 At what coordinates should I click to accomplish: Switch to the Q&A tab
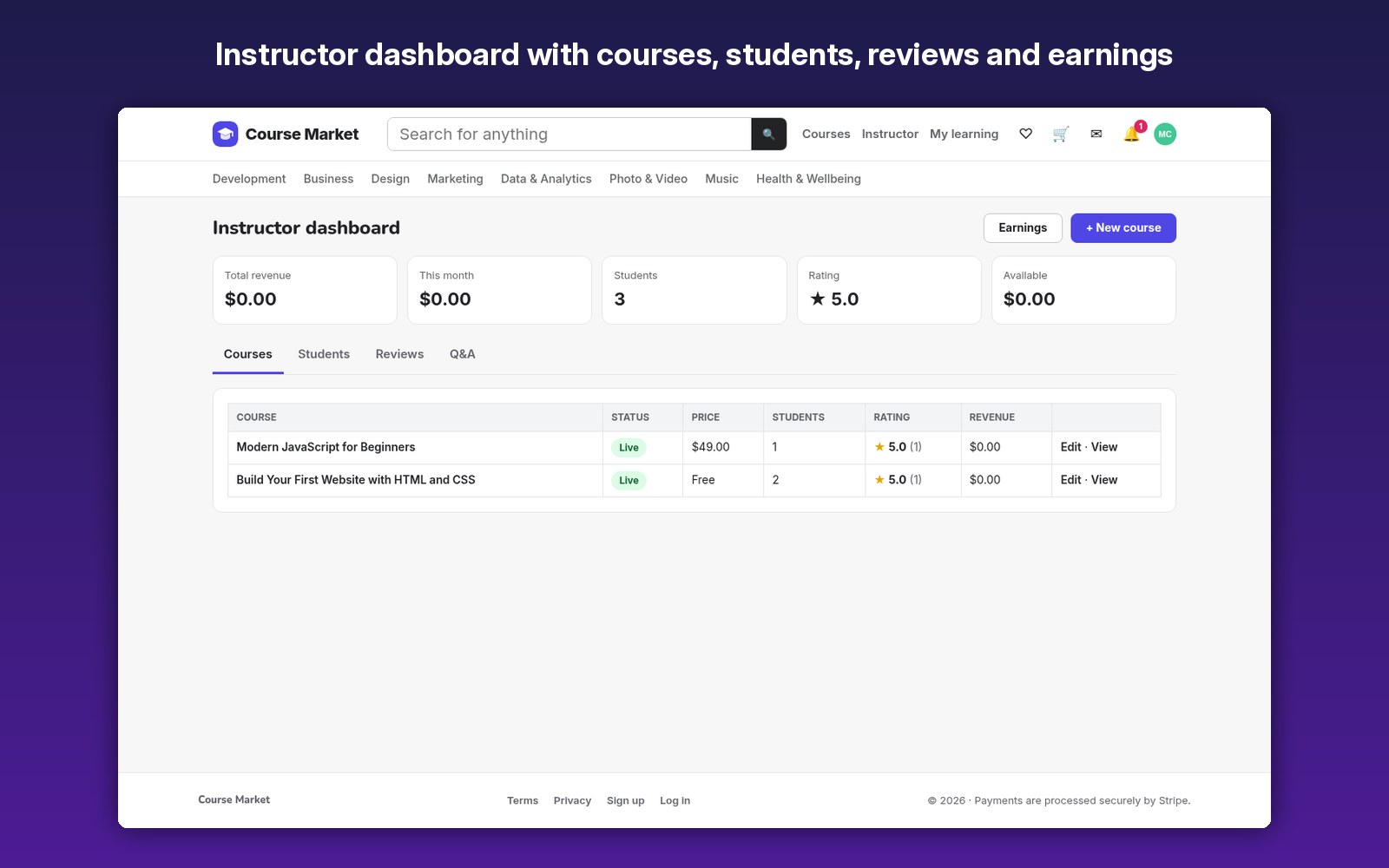click(x=463, y=354)
